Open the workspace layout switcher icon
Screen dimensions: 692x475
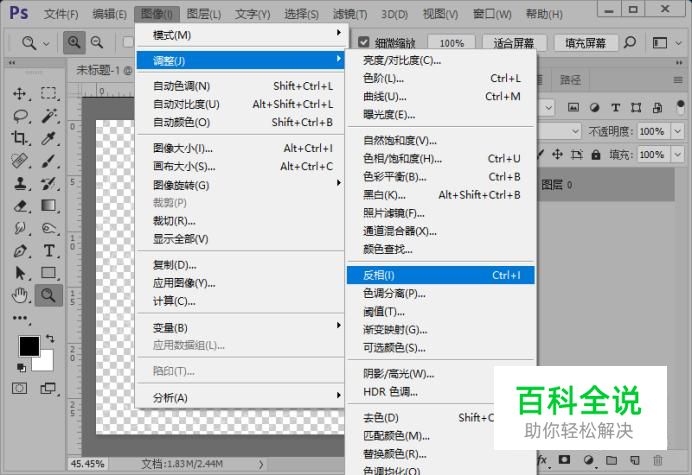[659, 43]
